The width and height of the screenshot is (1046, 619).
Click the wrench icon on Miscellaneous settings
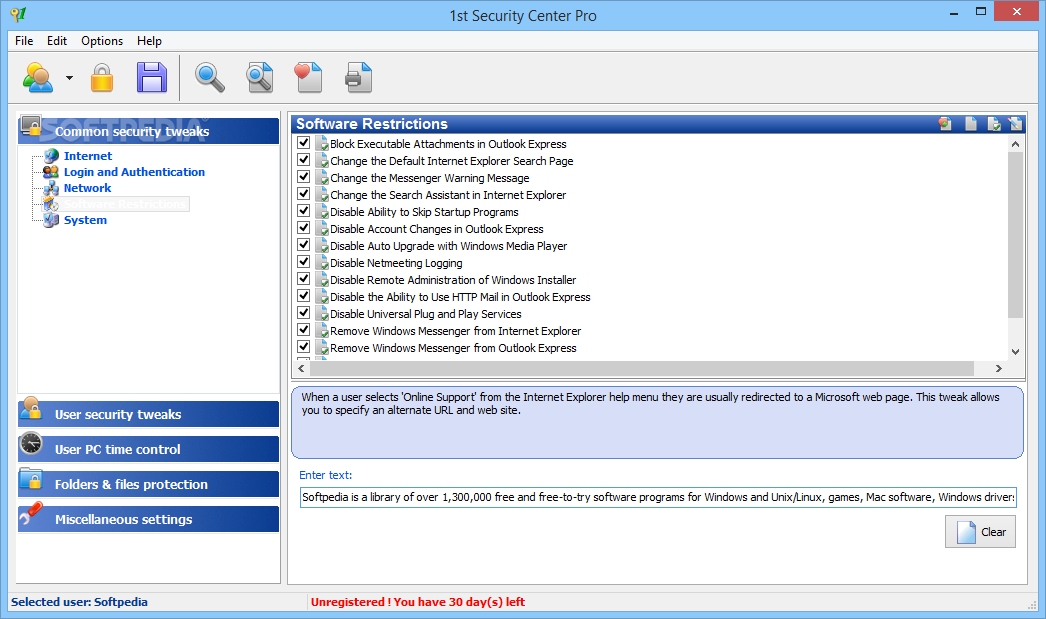pyautogui.click(x=31, y=513)
